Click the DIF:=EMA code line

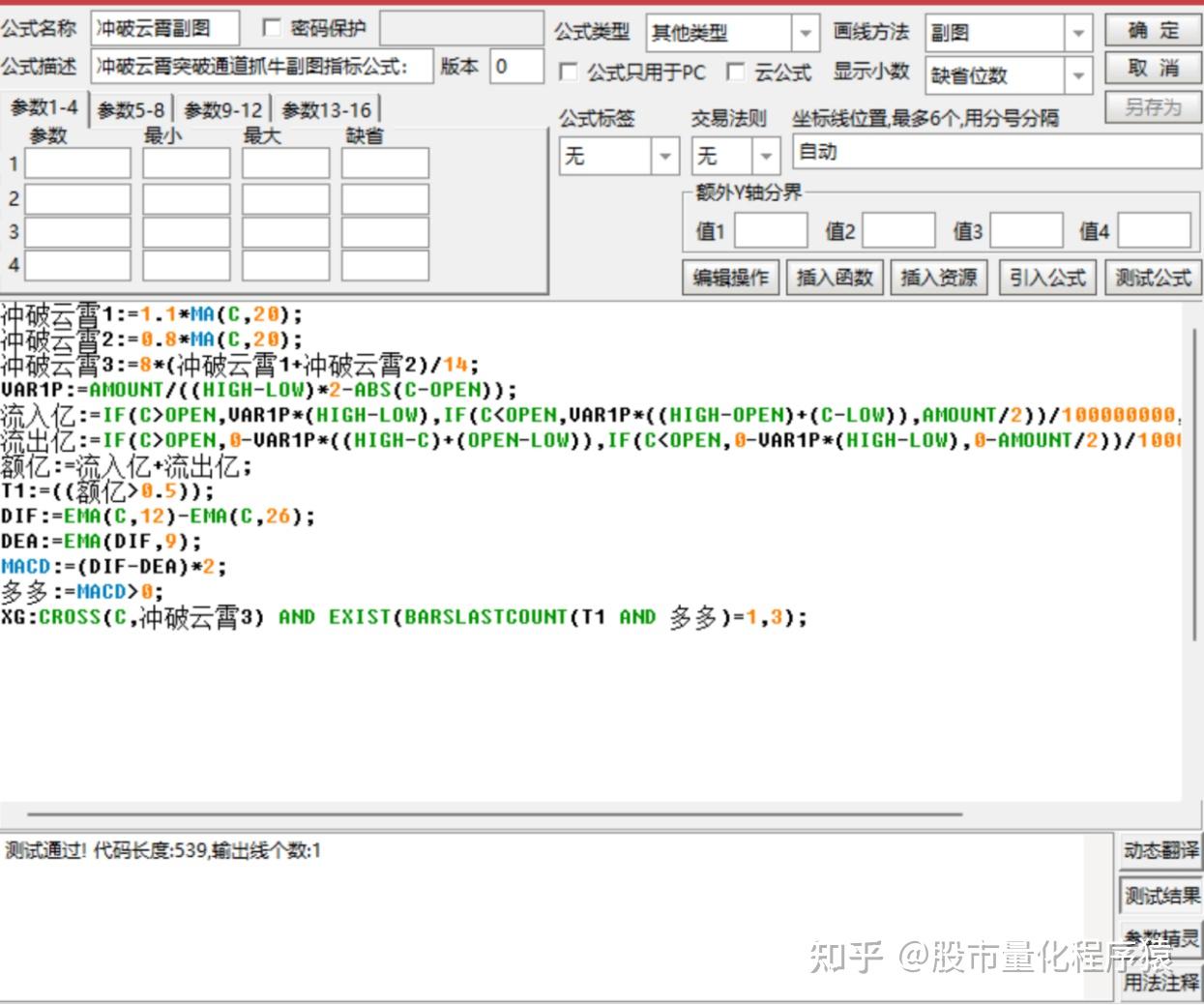click(158, 516)
